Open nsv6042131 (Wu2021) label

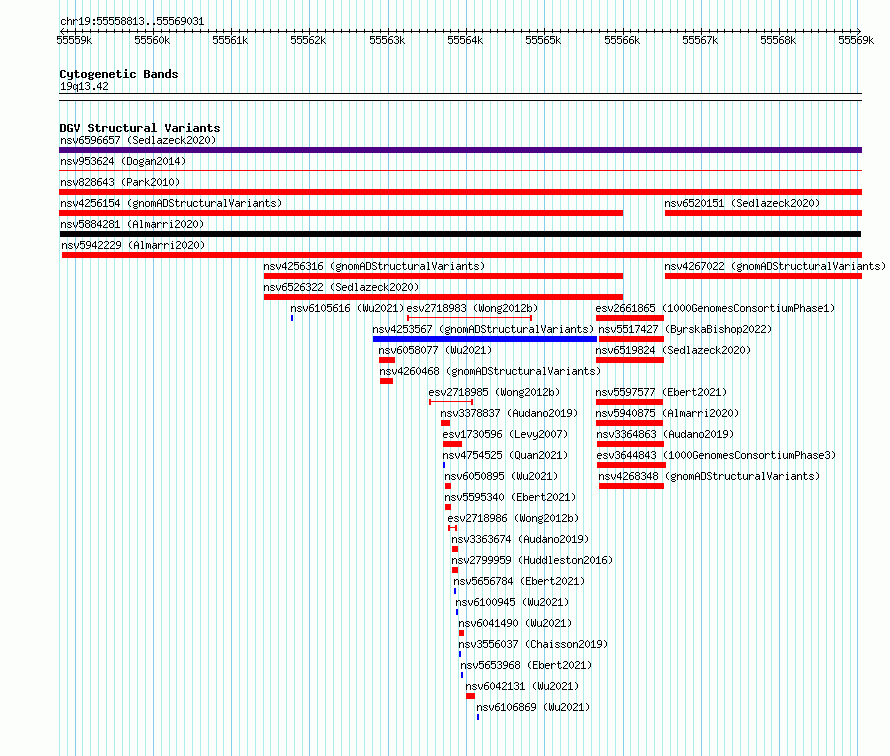(522, 686)
